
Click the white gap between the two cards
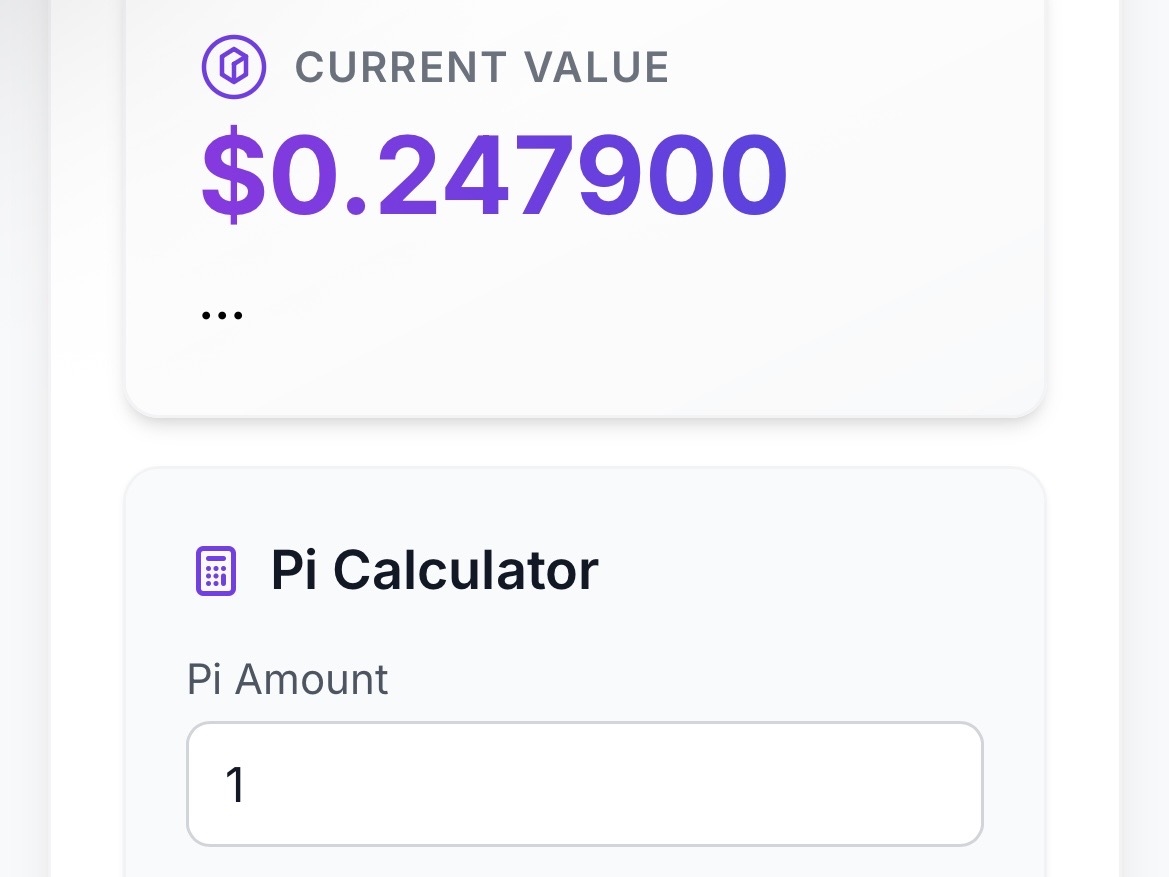(584, 442)
